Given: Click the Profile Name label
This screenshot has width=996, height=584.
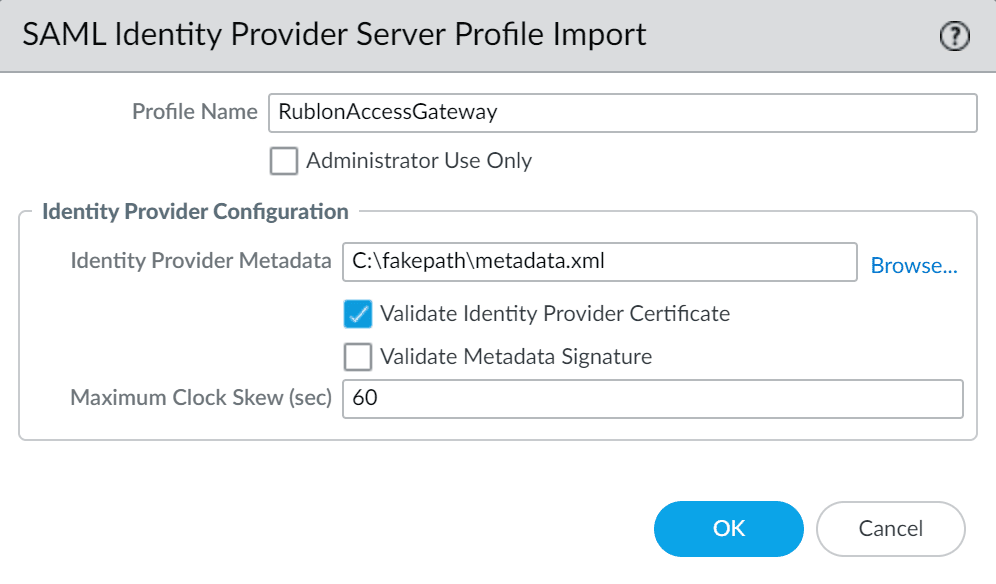Looking at the screenshot, I should pos(195,112).
